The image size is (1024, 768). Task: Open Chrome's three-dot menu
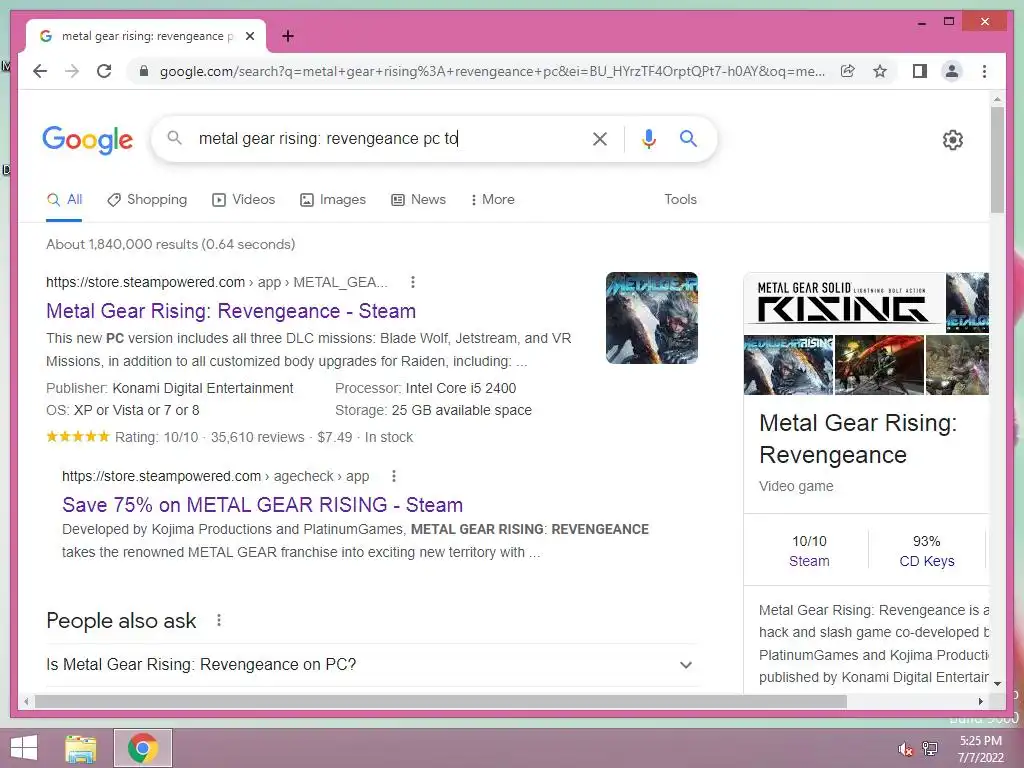click(984, 71)
